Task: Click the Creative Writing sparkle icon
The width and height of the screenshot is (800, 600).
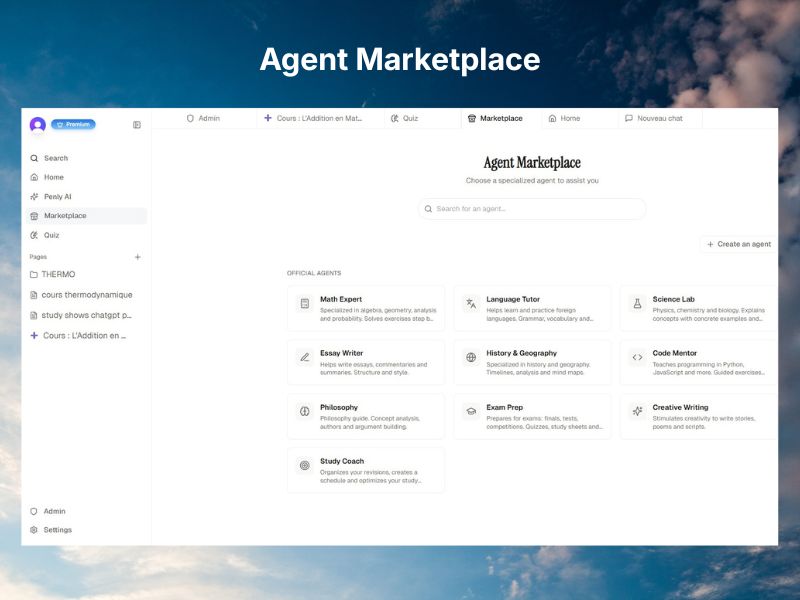Action: (x=637, y=411)
